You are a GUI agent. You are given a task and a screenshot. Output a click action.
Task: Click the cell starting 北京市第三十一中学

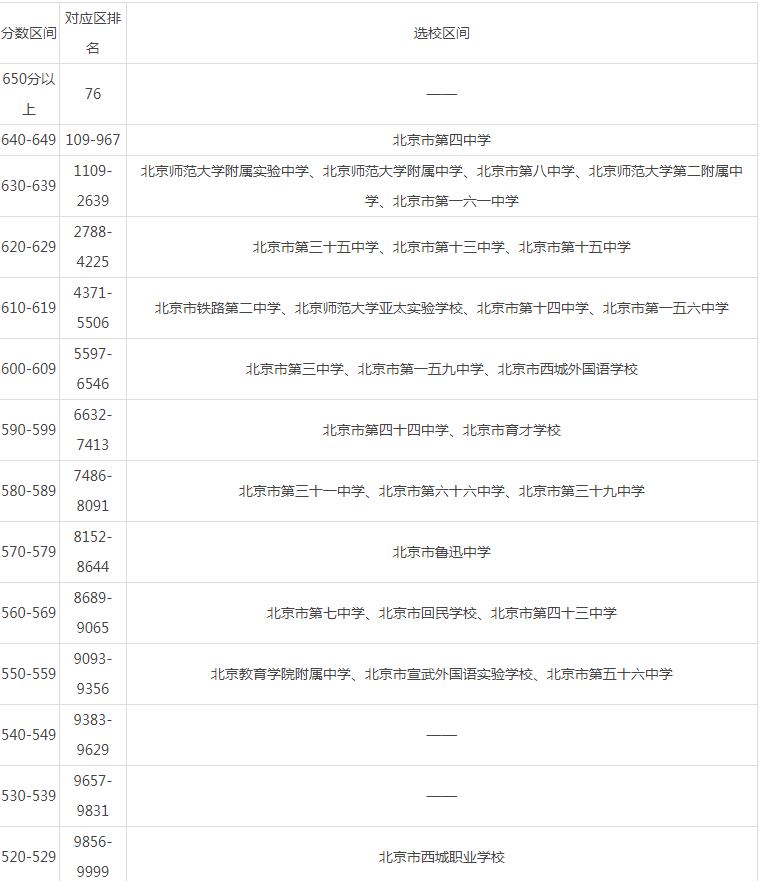[x=442, y=491]
